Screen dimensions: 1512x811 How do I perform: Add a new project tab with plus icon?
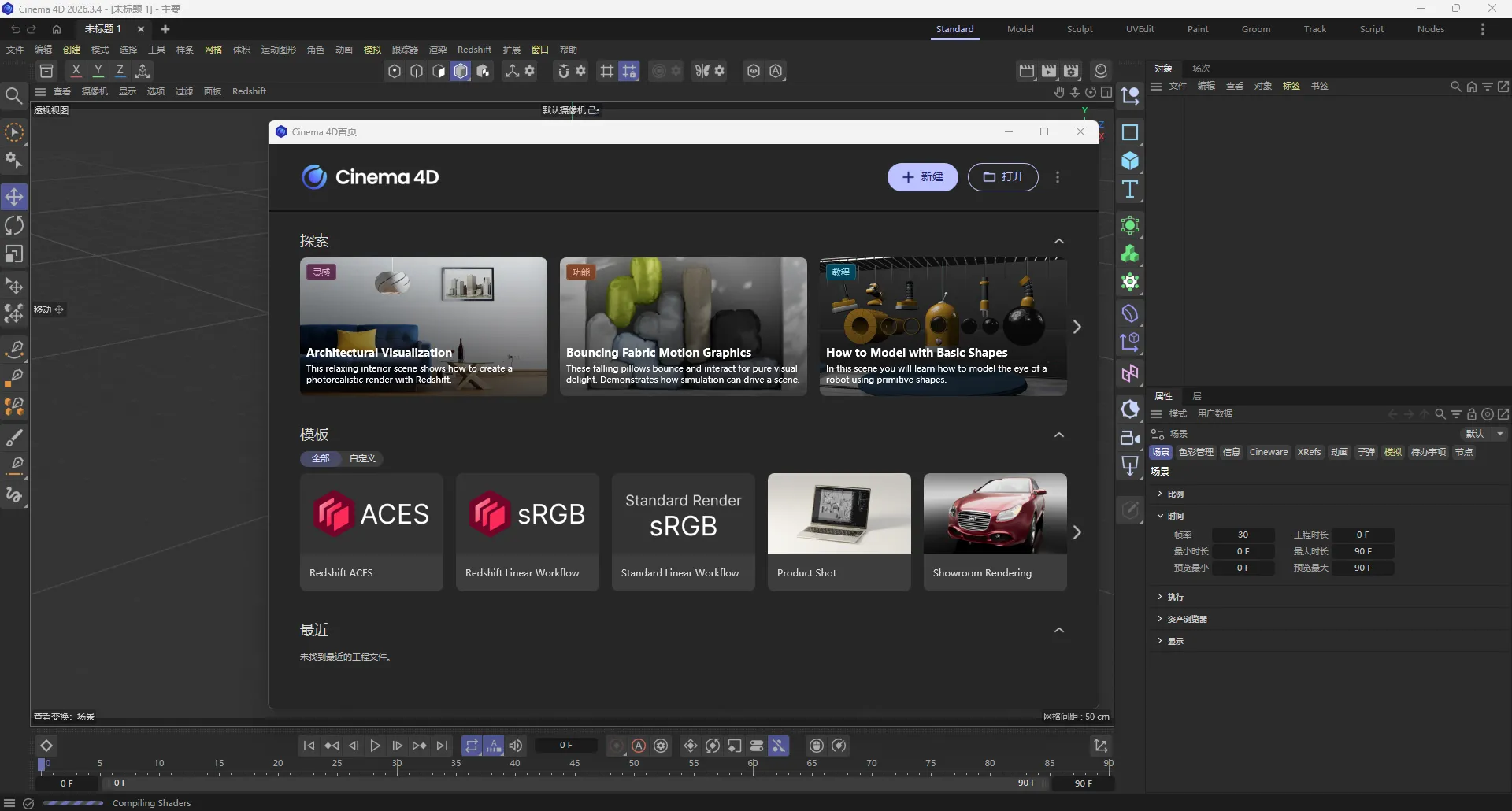(x=165, y=29)
